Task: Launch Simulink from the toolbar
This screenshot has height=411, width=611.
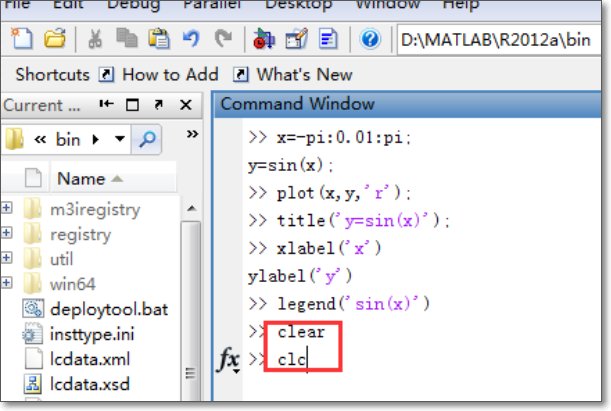Action: [263, 40]
